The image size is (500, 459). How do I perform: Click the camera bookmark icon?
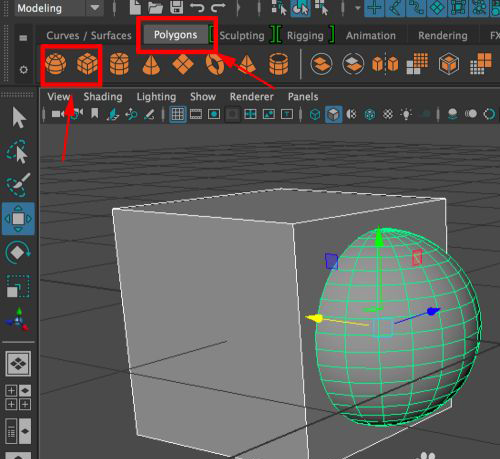[x=95, y=113]
